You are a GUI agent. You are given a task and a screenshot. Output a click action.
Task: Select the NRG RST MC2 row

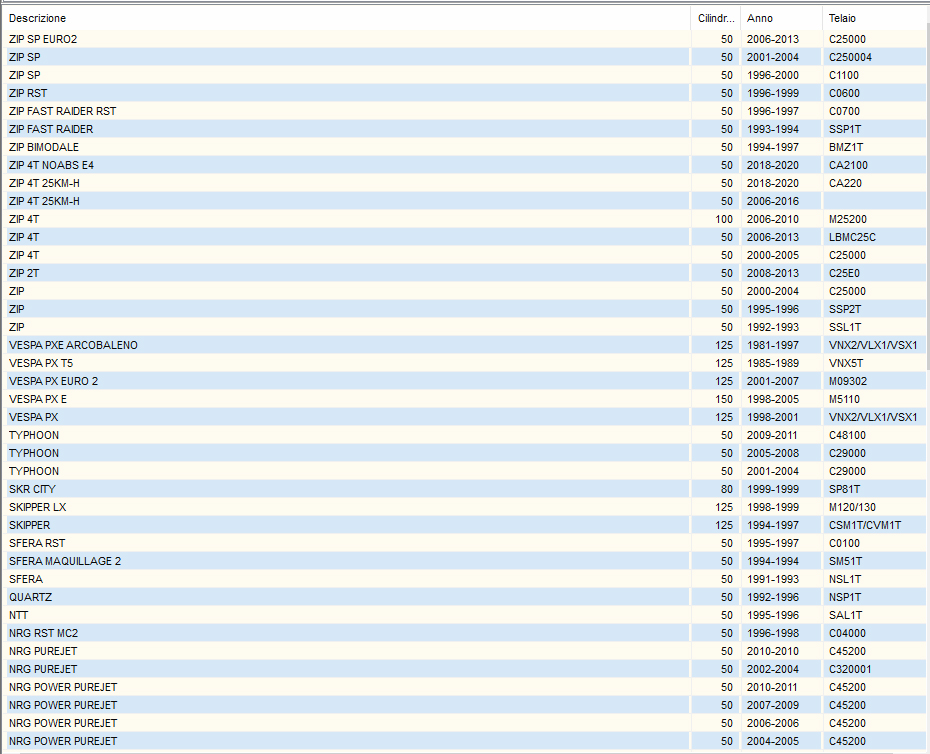click(x=464, y=633)
